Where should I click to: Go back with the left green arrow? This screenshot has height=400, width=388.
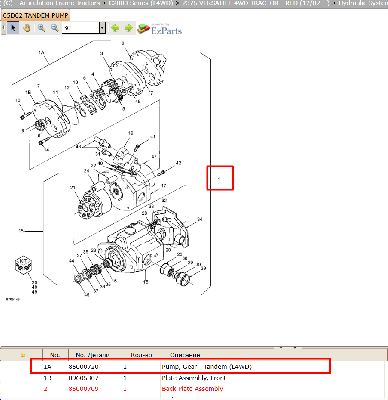pyautogui.click(x=115, y=28)
